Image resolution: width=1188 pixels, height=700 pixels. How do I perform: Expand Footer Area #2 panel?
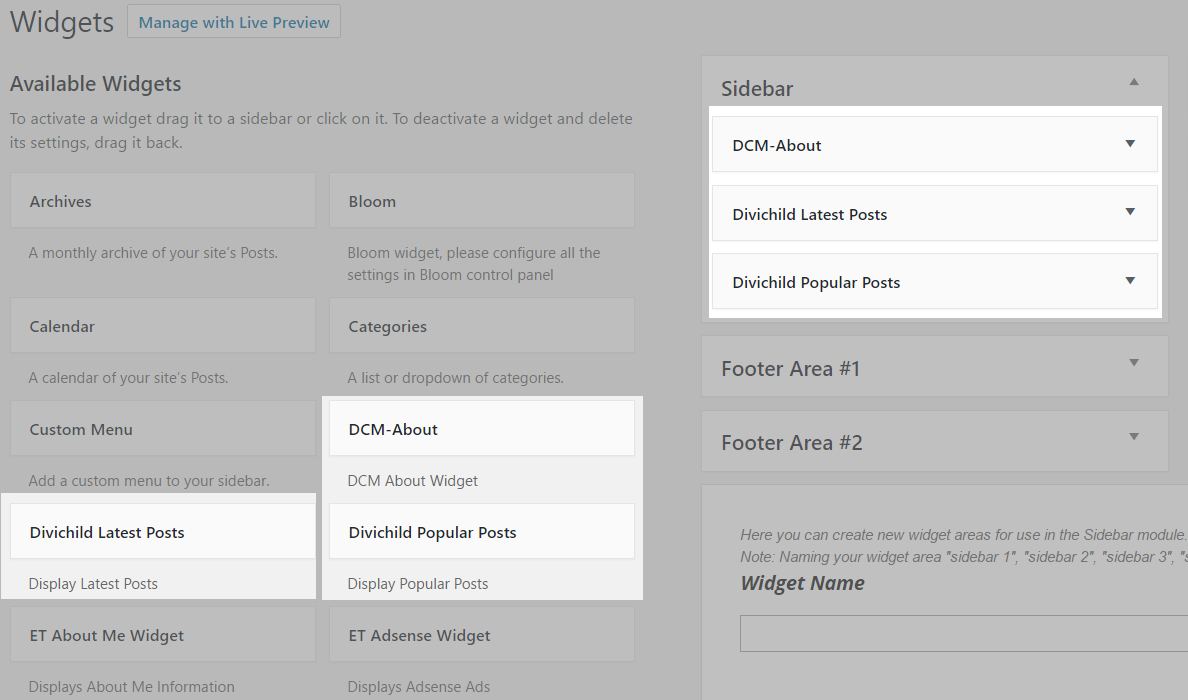point(1133,437)
